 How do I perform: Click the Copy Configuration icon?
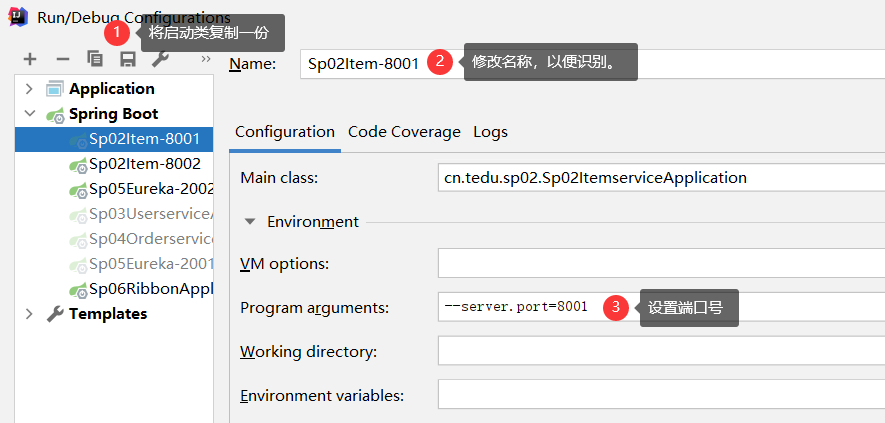point(95,60)
